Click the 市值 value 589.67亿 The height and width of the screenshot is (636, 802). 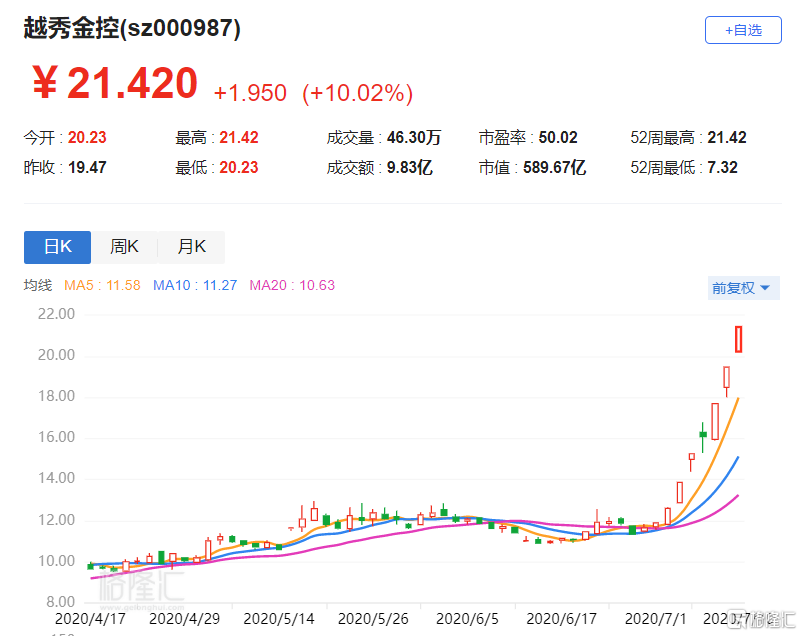click(x=554, y=167)
